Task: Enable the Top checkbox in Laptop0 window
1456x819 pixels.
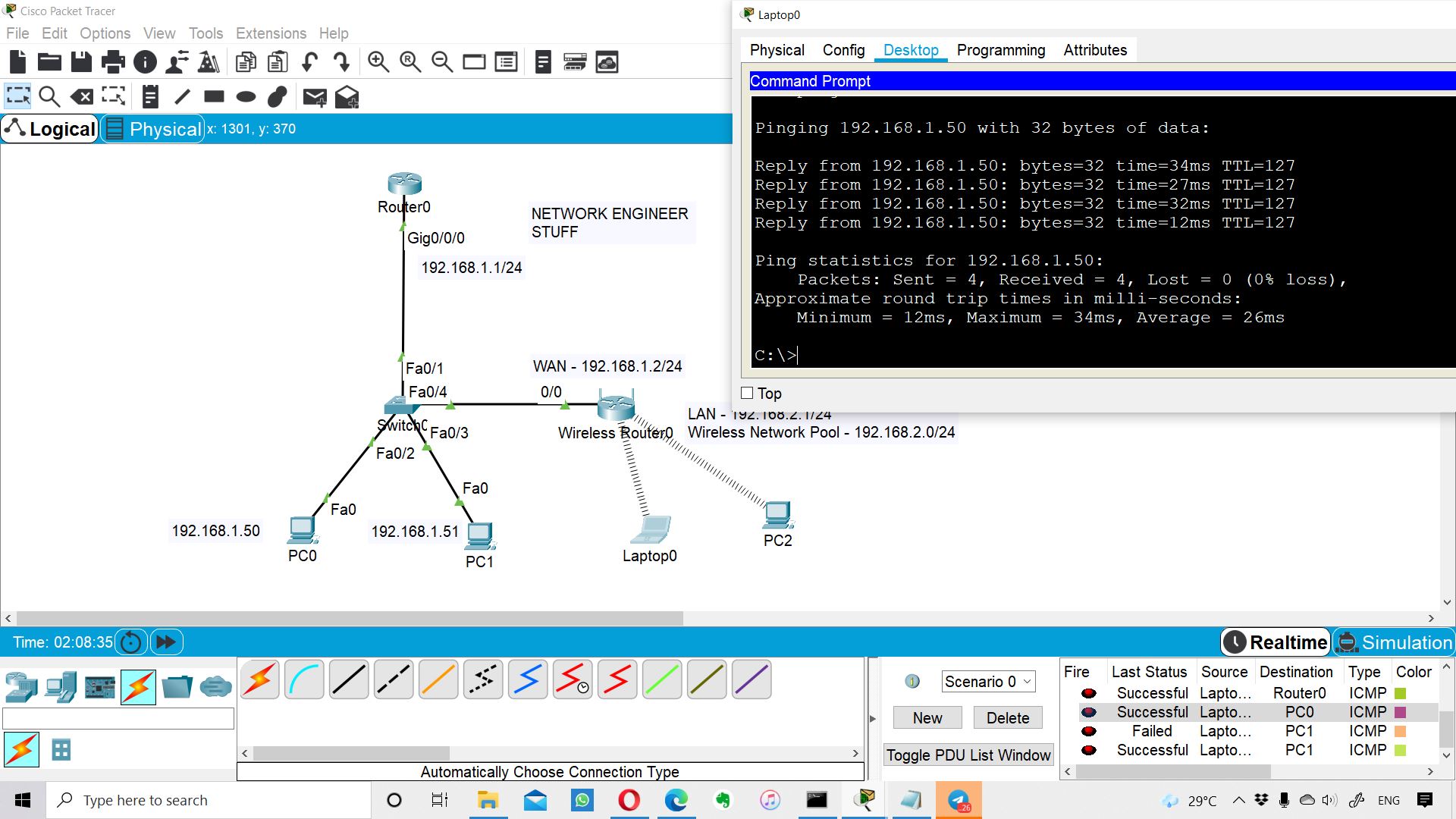Action: coord(747,393)
